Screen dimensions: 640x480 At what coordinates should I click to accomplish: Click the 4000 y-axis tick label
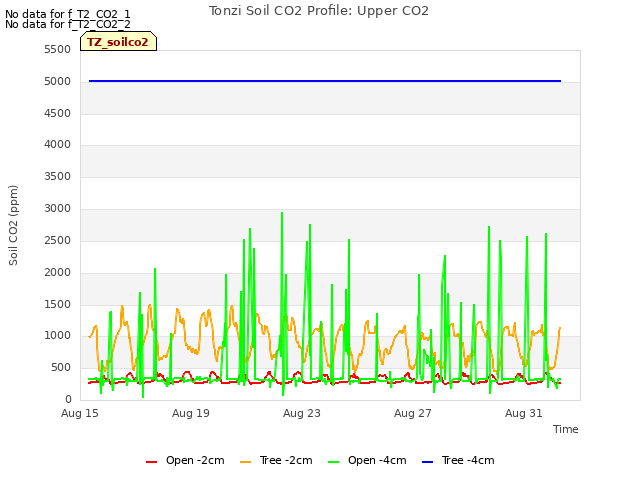58,144
